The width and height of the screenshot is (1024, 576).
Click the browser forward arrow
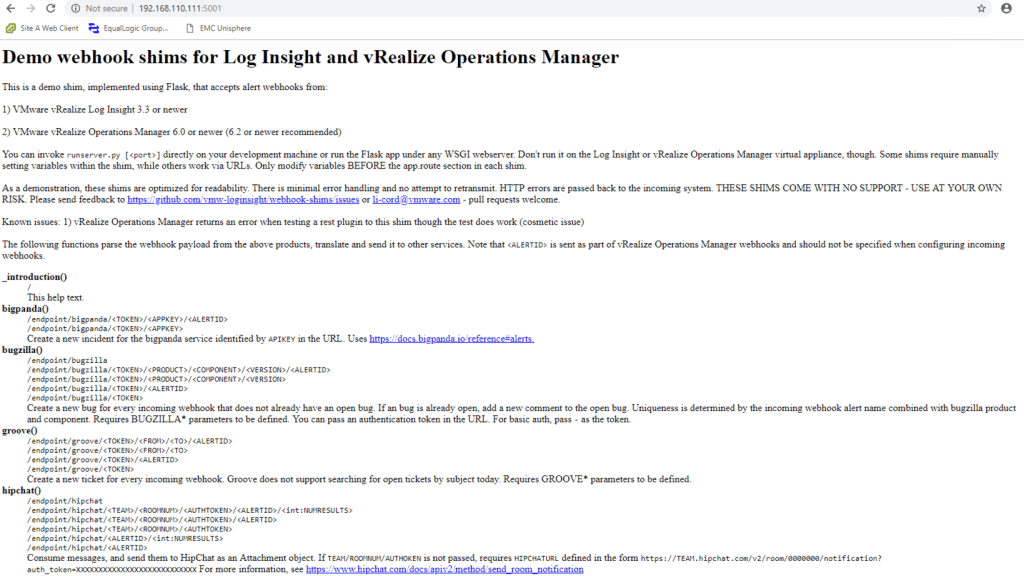pos(30,8)
